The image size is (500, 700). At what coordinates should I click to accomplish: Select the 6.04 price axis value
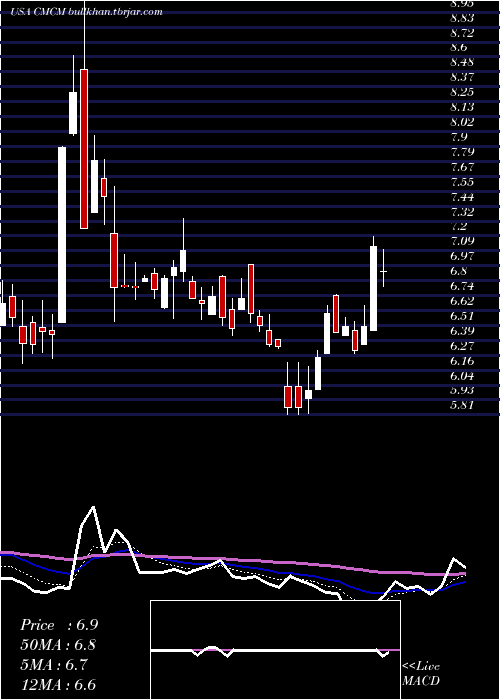click(x=462, y=375)
